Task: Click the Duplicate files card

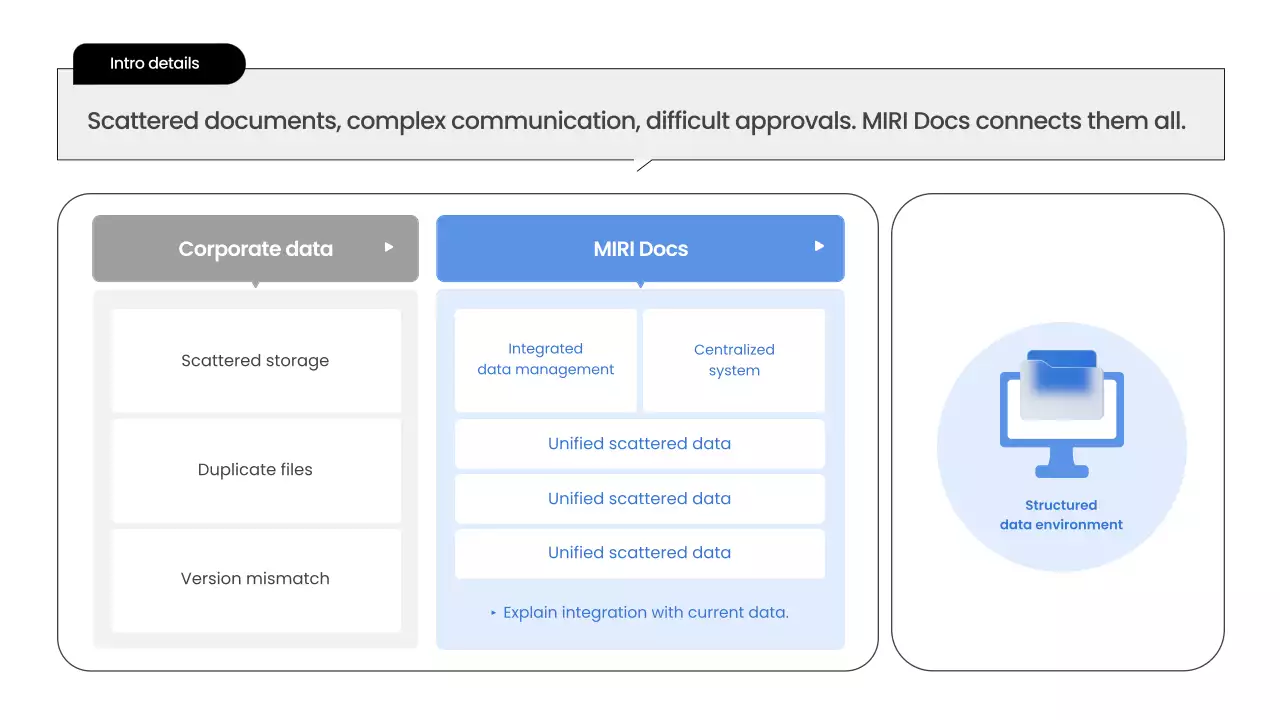Action: tap(255, 470)
